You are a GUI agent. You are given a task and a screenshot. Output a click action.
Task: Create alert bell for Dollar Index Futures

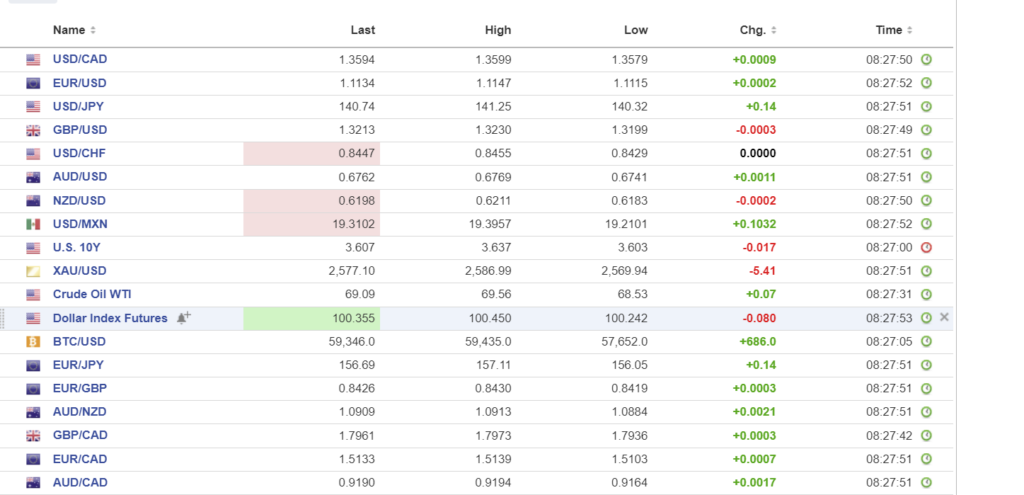183,318
